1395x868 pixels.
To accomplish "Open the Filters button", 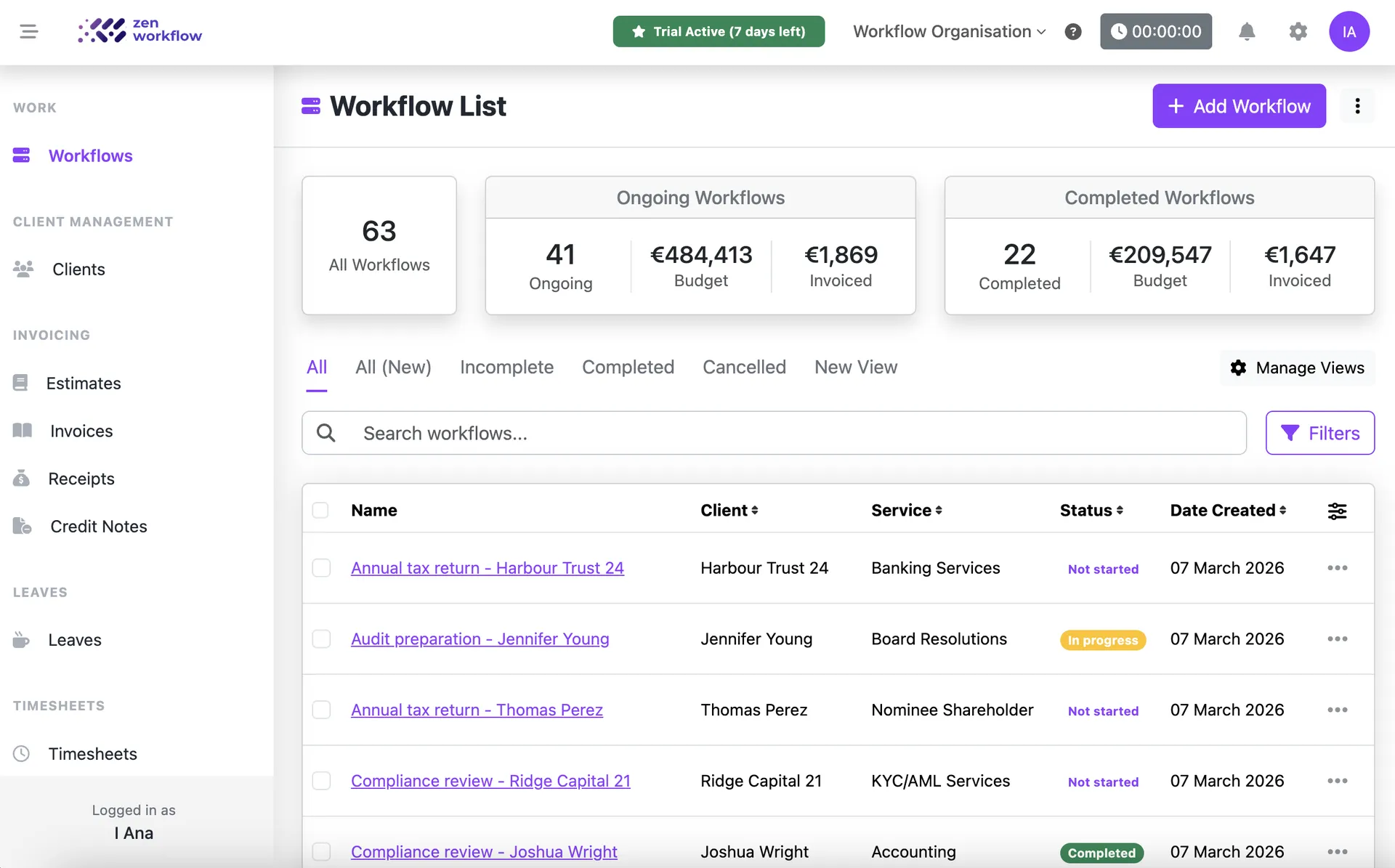I will click(x=1319, y=433).
